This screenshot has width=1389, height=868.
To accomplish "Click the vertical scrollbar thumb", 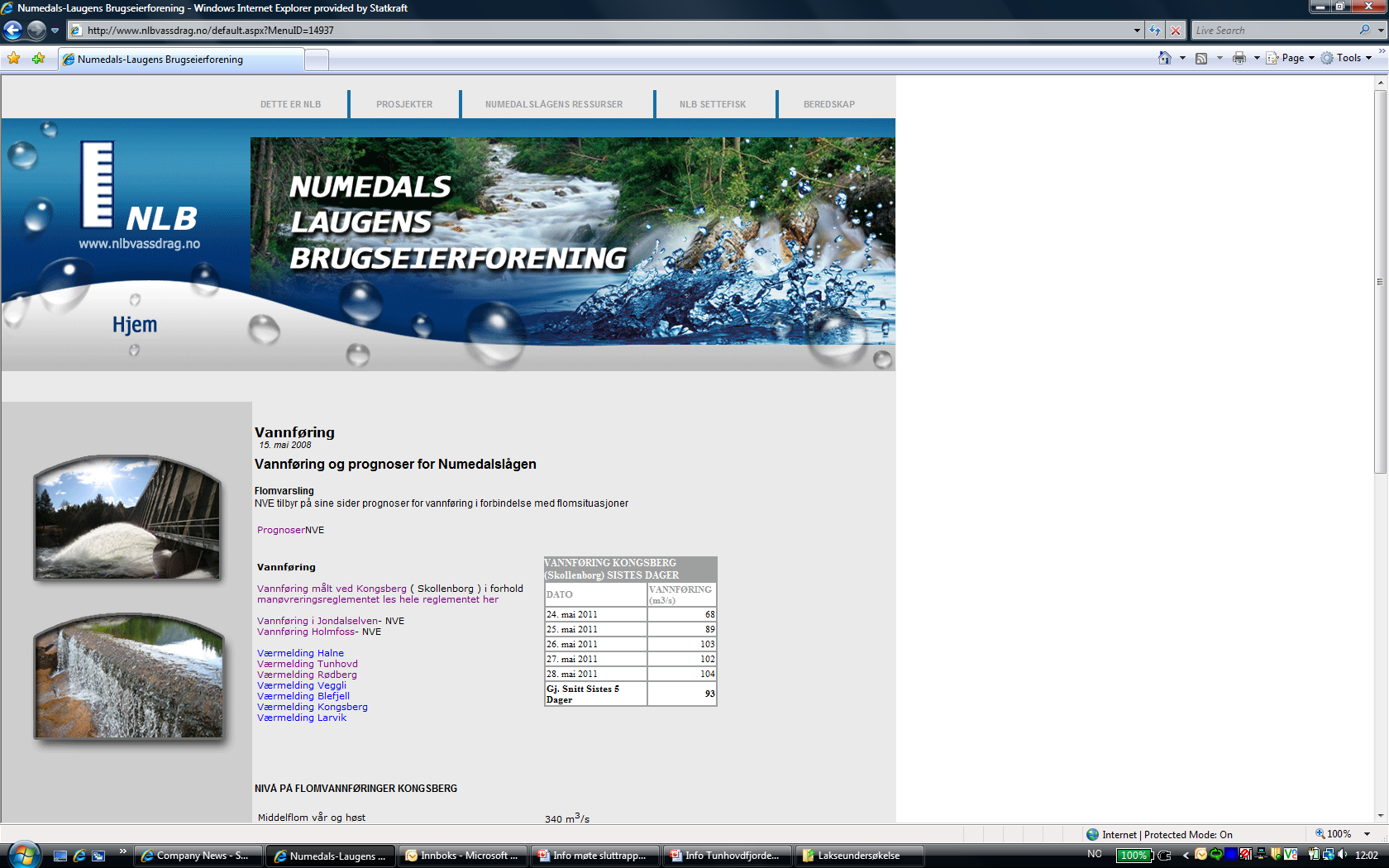I will click(x=1380, y=281).
